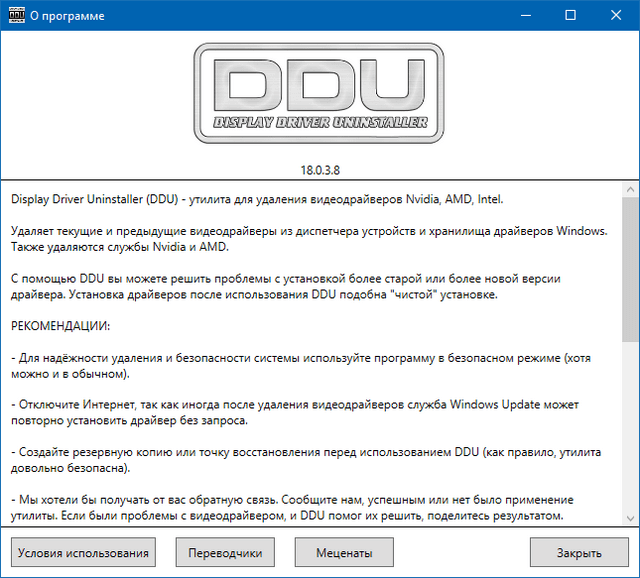The width and height of the screenshot is (640, 578).
Task: Open the Условия использования terms dialog
Action: pyautogui.click(x=83, y=552)
